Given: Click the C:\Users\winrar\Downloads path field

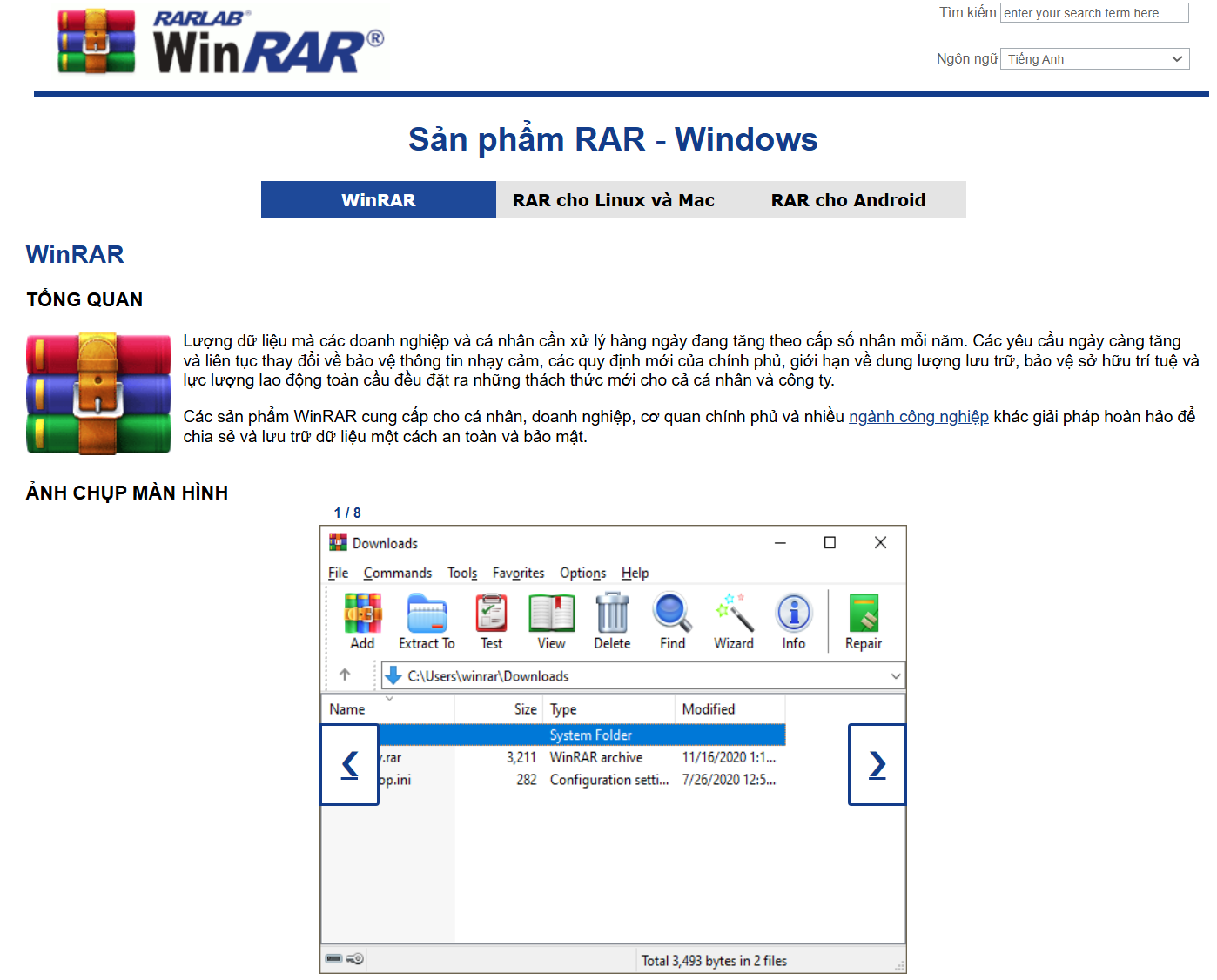Looking at the screenshot, I should [x=643, y=676].
